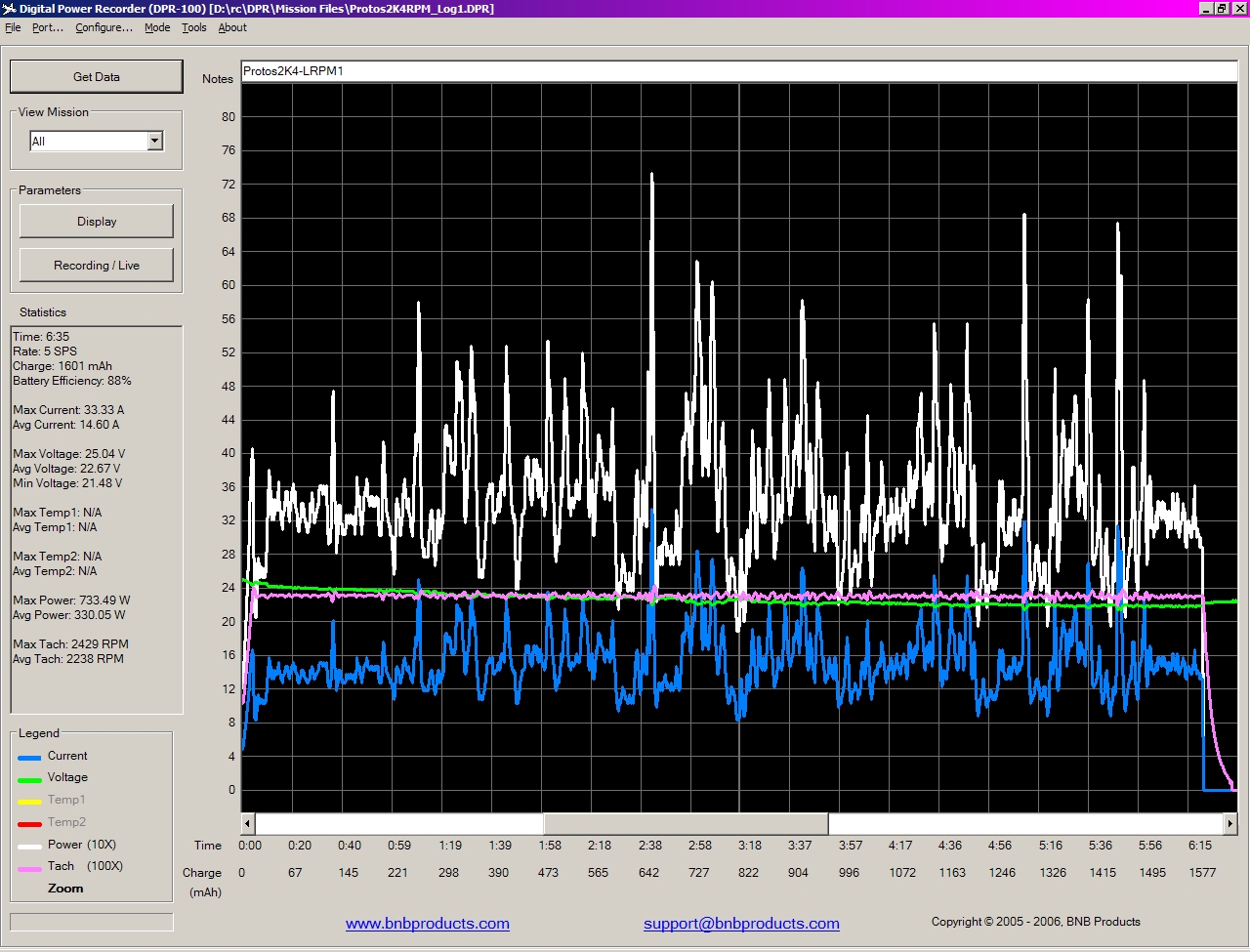This screenshot has width=1250, height=952.
Task: Click the app icon in title bar
Action: [x=10, y=9]
